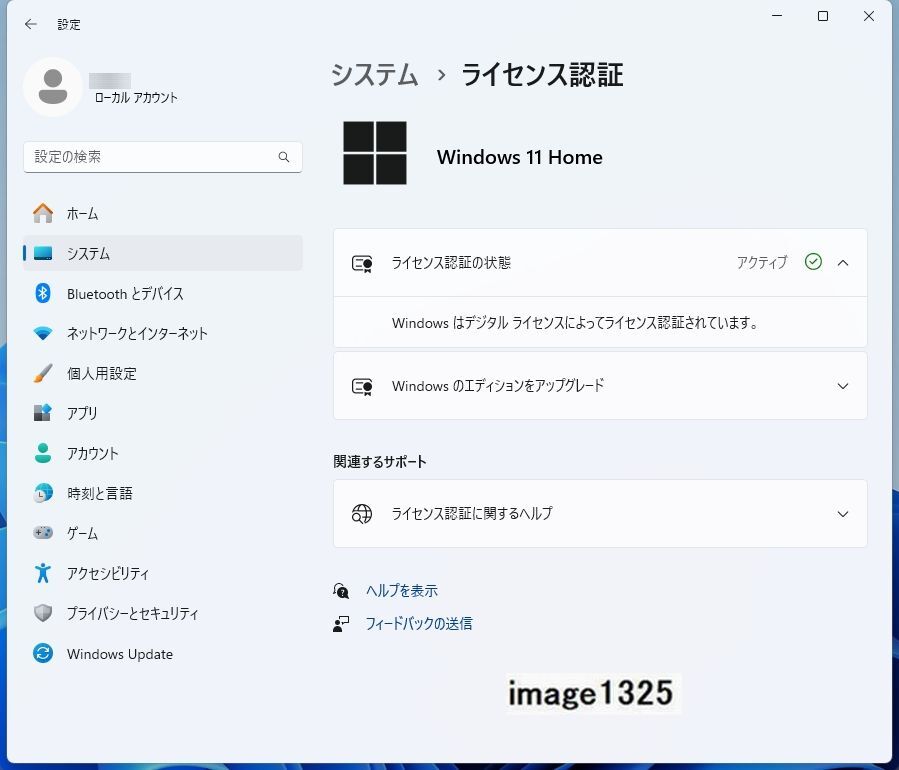The width and height of the screenshot is (899, 770).
Task: Click the digital license activation message
Action: point(575,323)
